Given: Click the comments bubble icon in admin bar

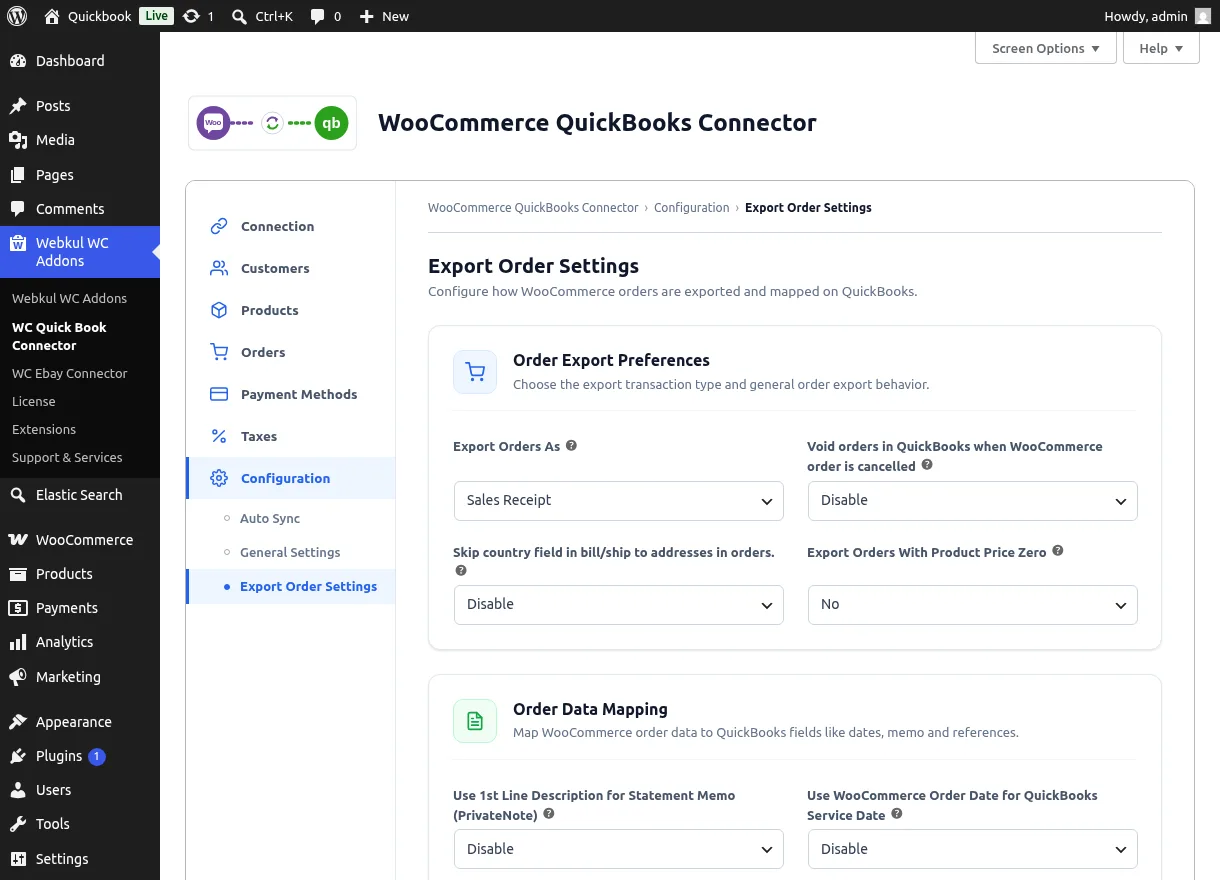Looking at the screenshot, I should click(317, 16).
